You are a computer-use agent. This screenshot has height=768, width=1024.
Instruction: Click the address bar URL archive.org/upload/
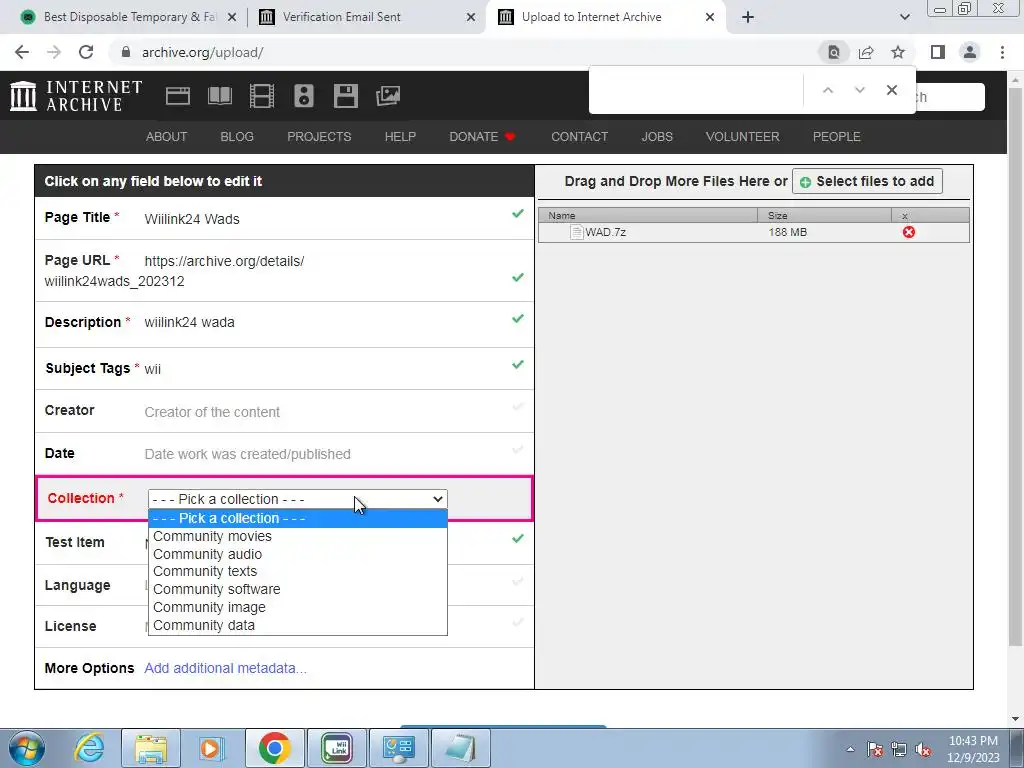coord(202,52)
